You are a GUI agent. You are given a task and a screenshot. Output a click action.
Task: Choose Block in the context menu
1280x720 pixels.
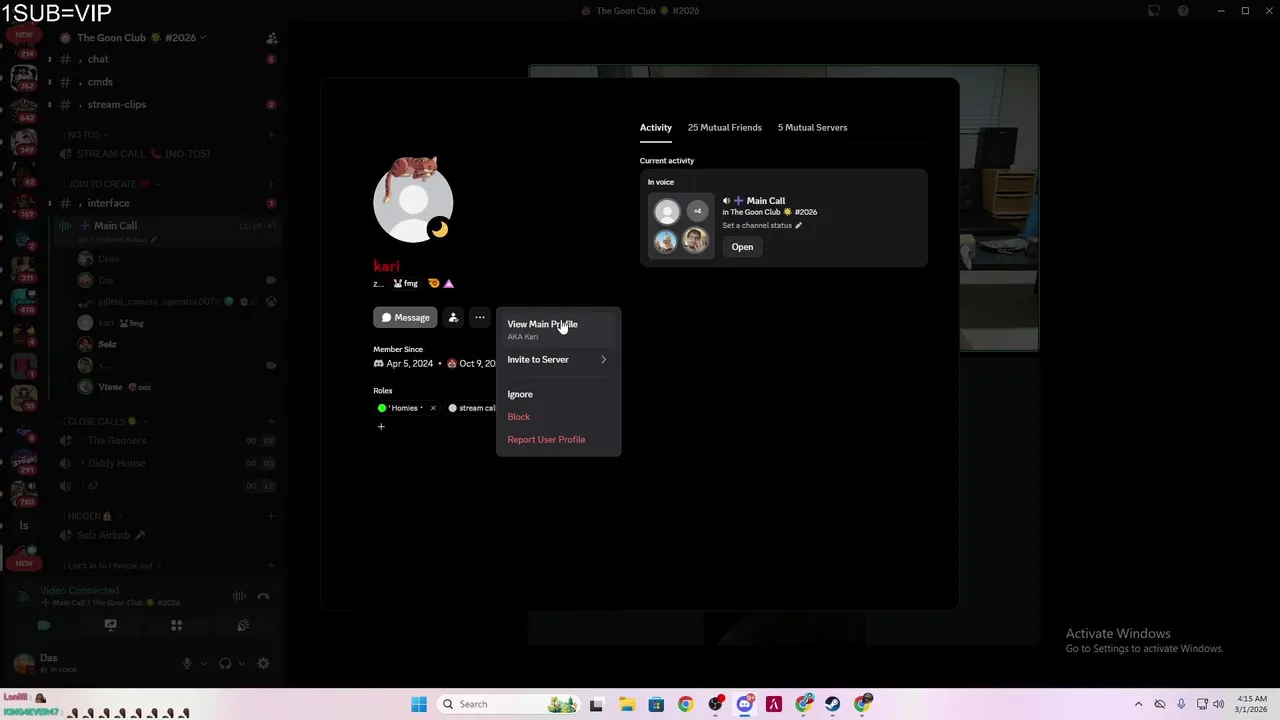(x=558, y=417)
